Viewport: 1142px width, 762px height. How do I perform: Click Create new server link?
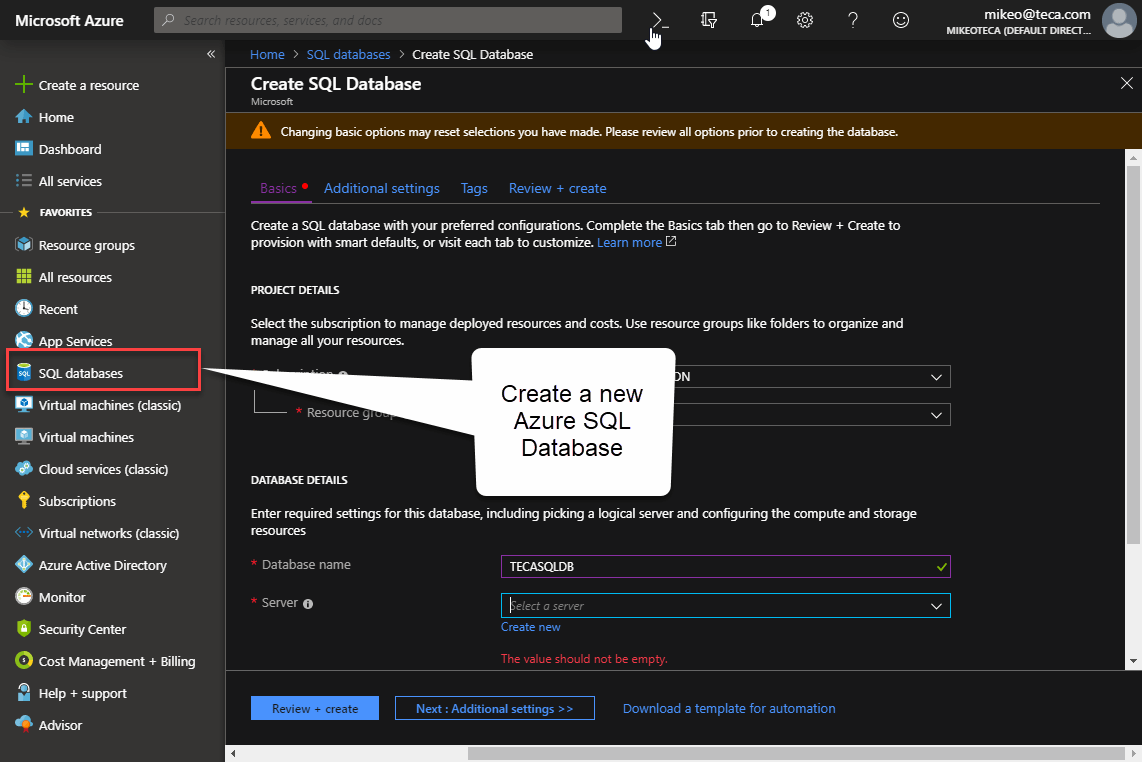click(x=530, y=627)
